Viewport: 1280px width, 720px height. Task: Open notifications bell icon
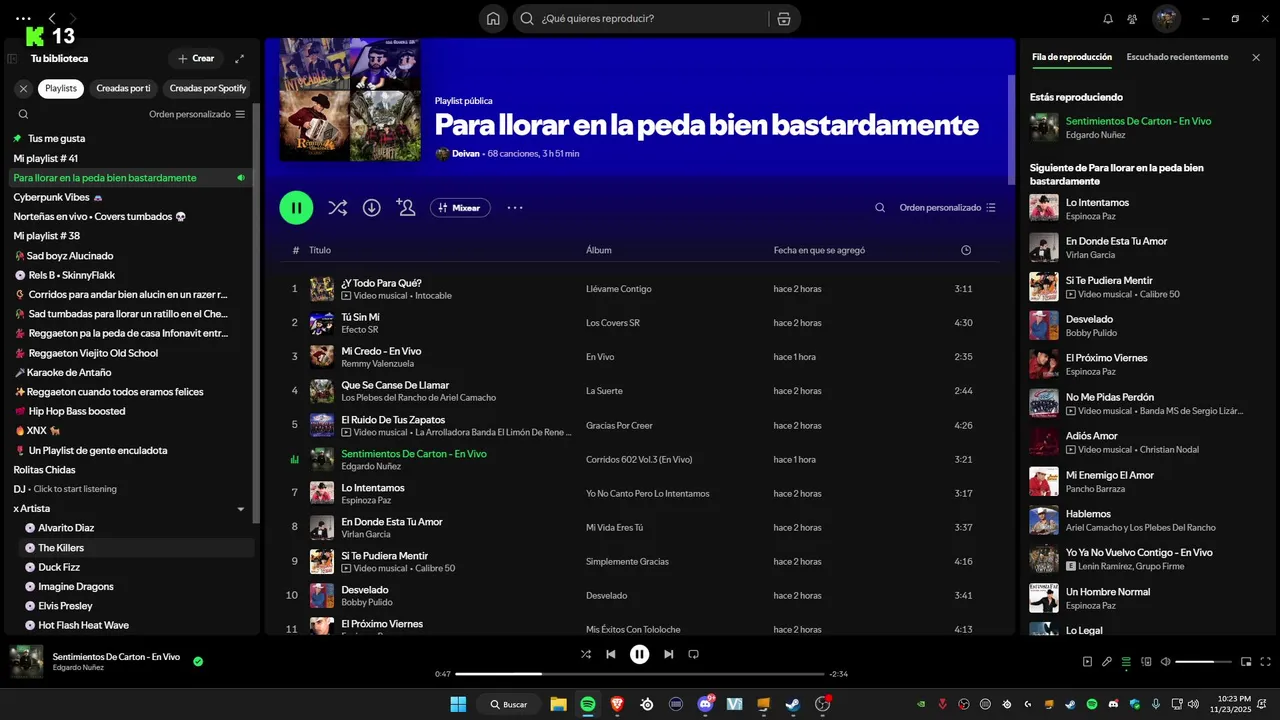(x=1108, y=18)
